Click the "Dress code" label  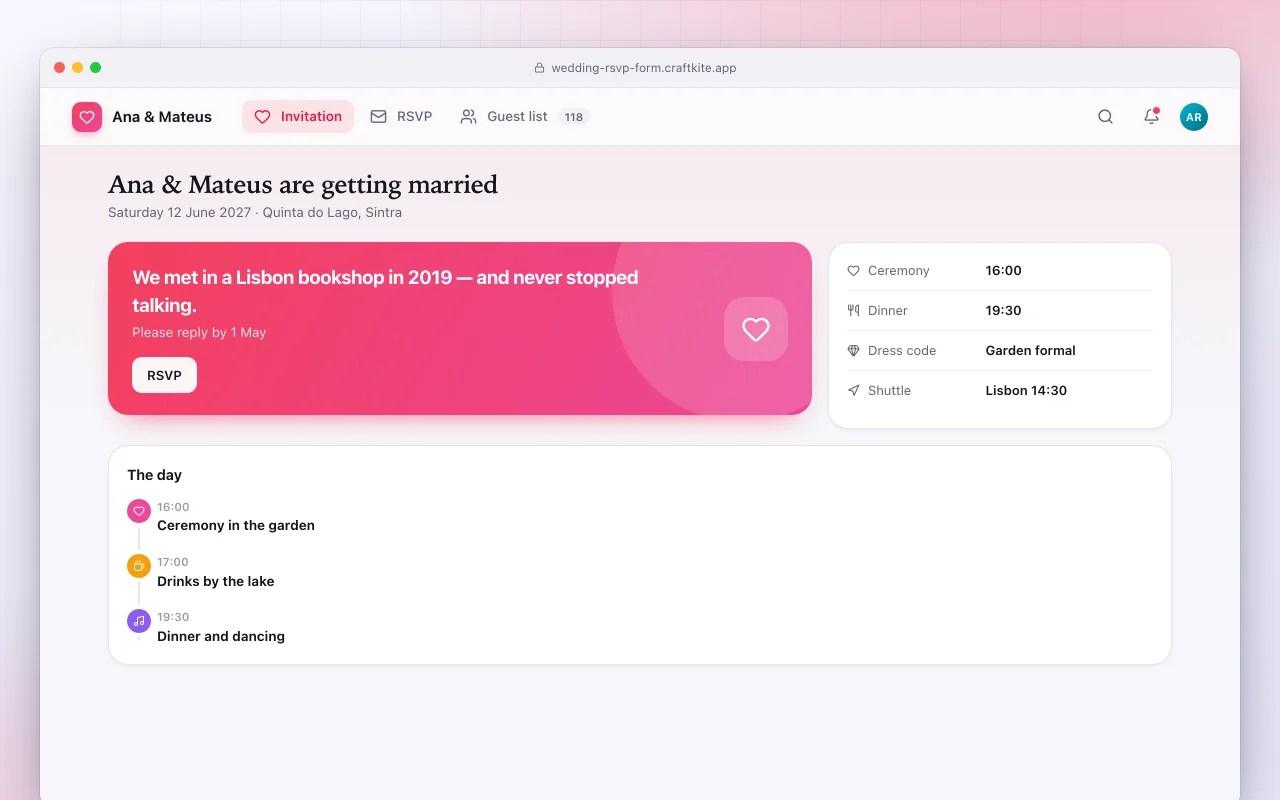[902, 351]
